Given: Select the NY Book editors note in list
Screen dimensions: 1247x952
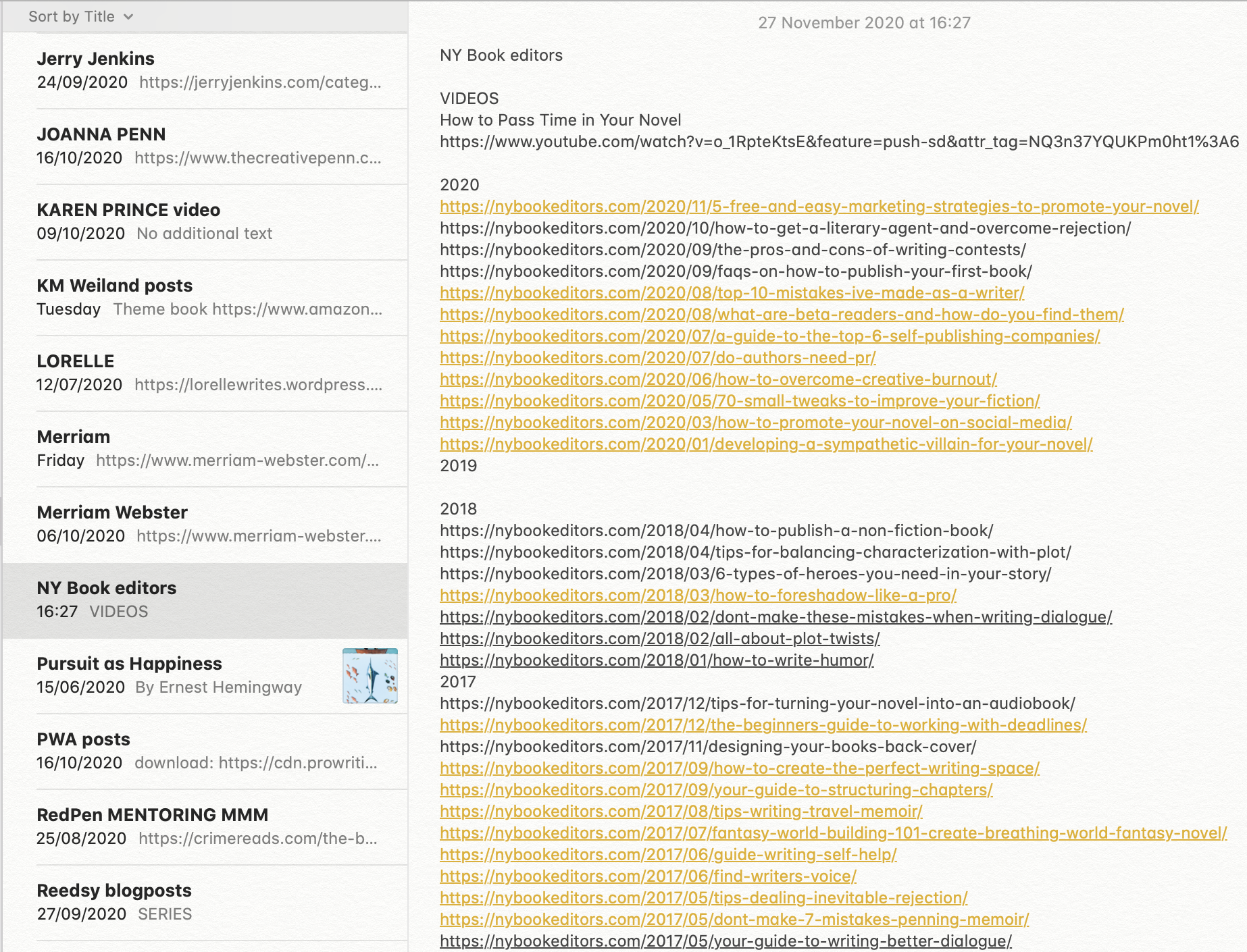Looking at the screenshot, I should click(205, 600).
